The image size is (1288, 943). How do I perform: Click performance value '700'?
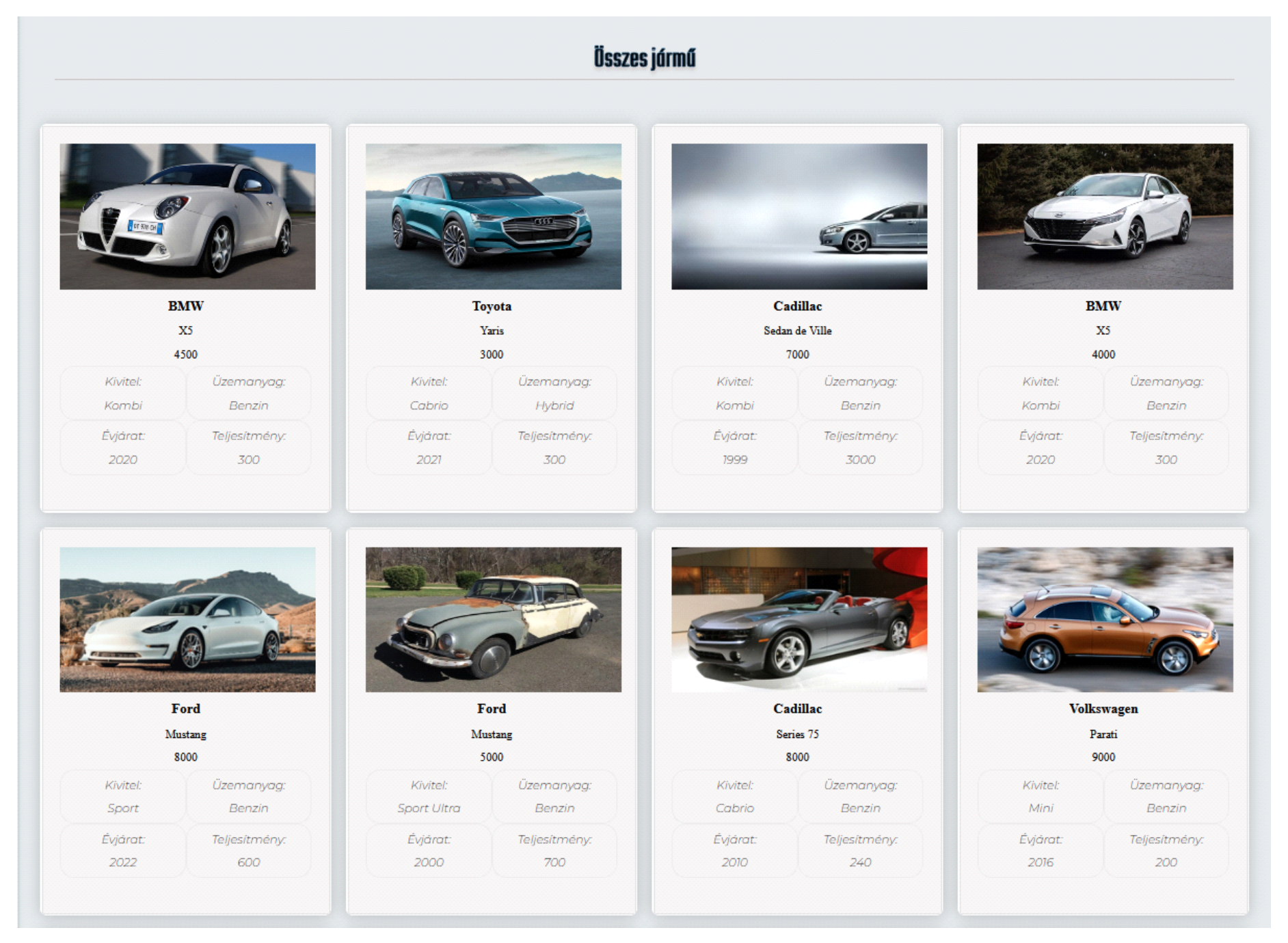[554, 862]
